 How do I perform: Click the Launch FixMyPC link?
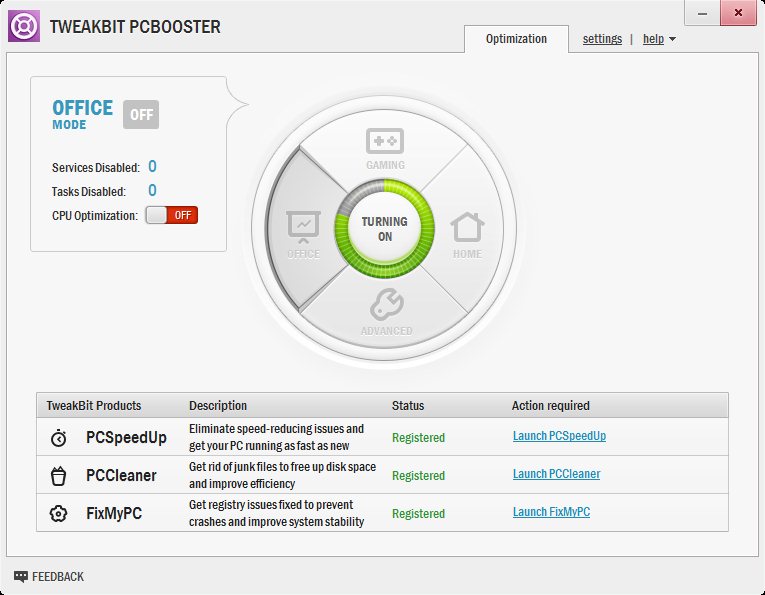point(551,512)
